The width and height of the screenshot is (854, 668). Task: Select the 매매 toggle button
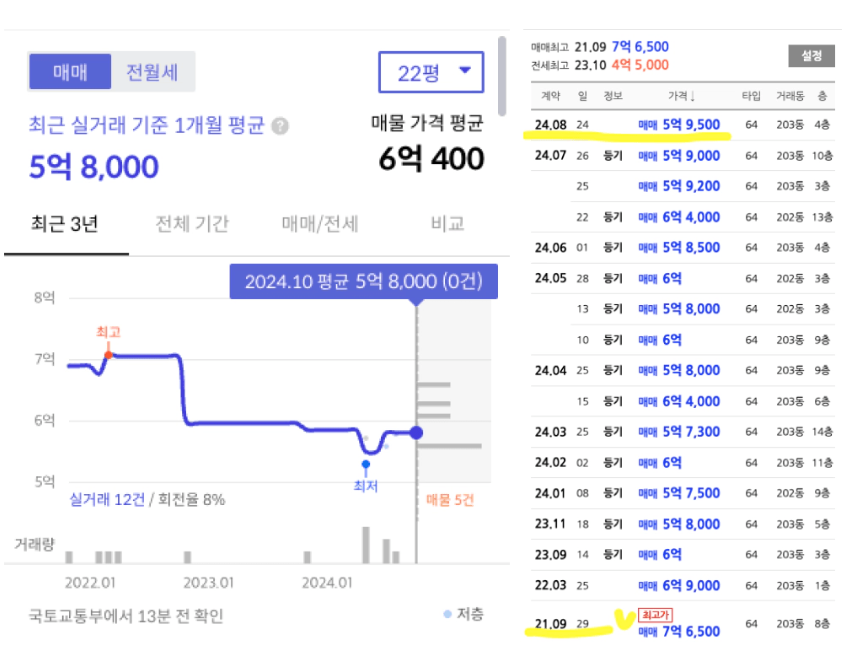point(70,71)
